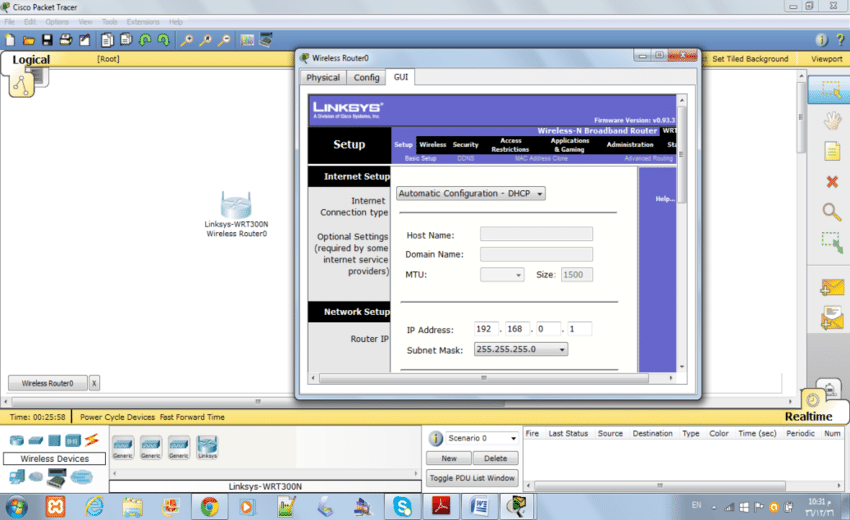
Task: Paste using the toolbar paste icon
Action: click(x=126, y=39)
